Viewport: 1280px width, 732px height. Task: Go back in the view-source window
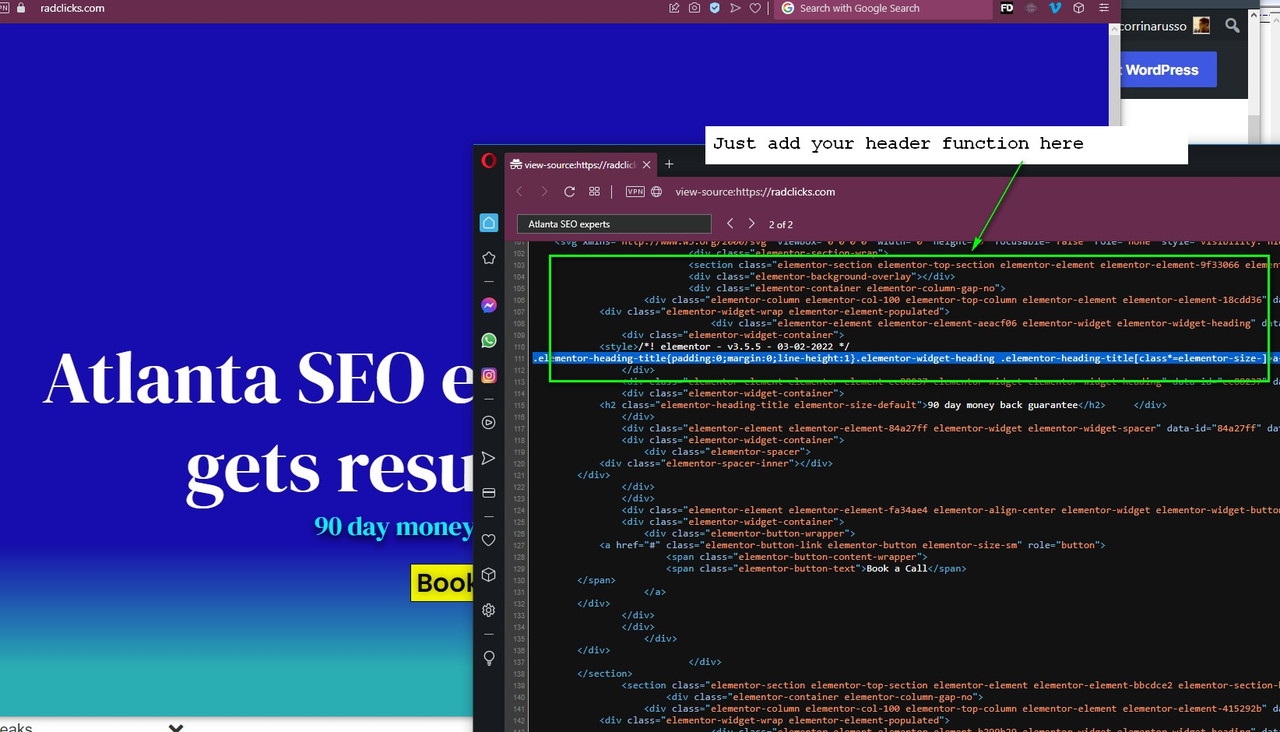point(520,192)
